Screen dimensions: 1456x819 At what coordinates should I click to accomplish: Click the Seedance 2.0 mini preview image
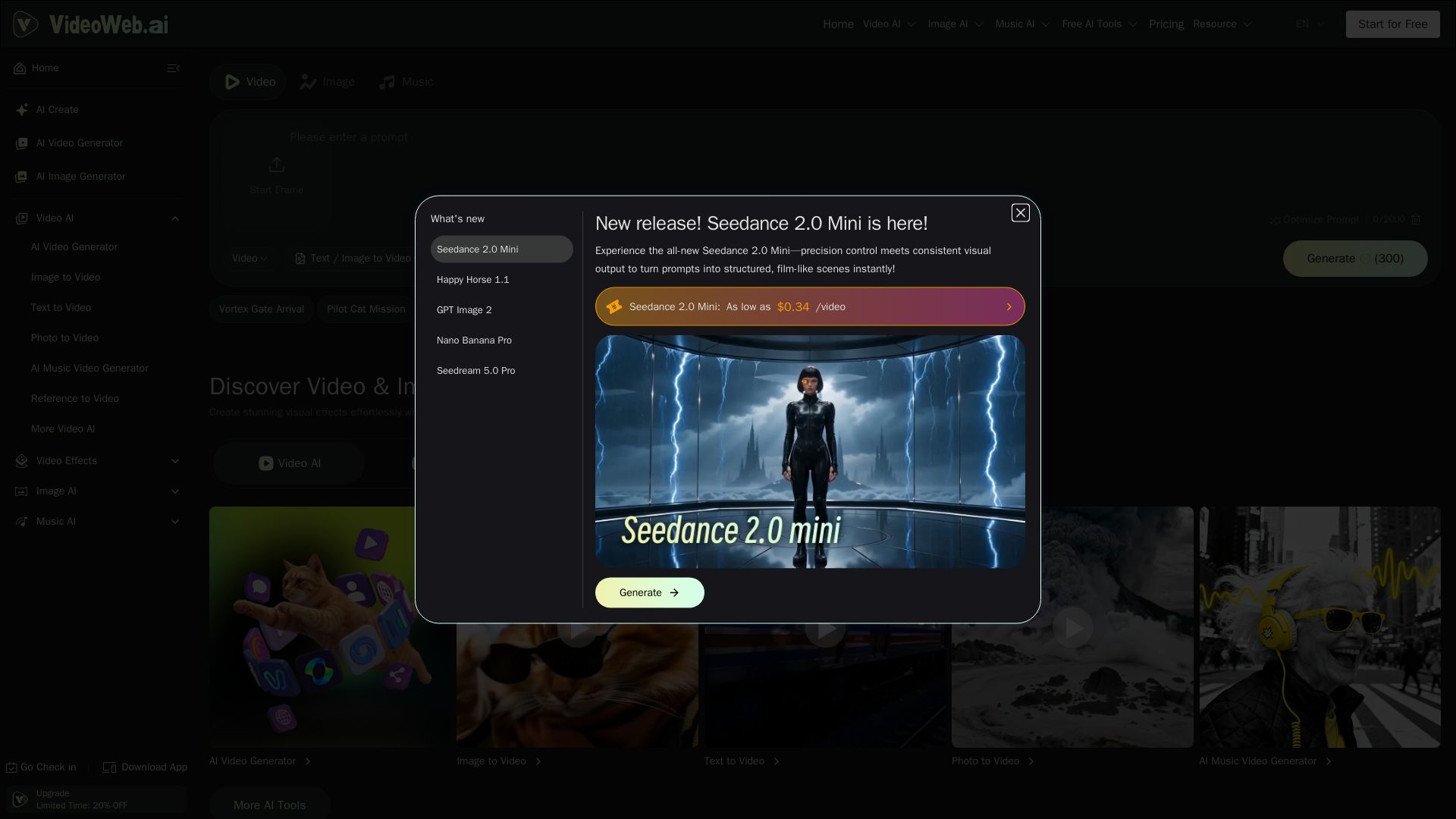tap(809, 451)
